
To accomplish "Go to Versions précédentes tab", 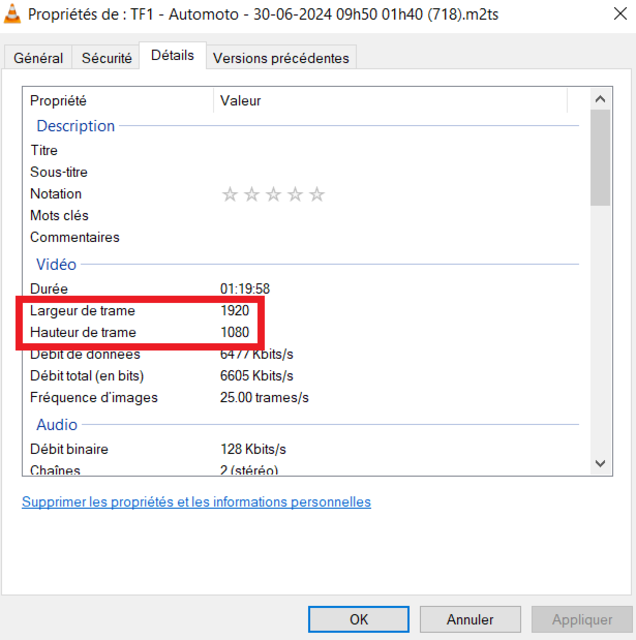I will 281,58.
